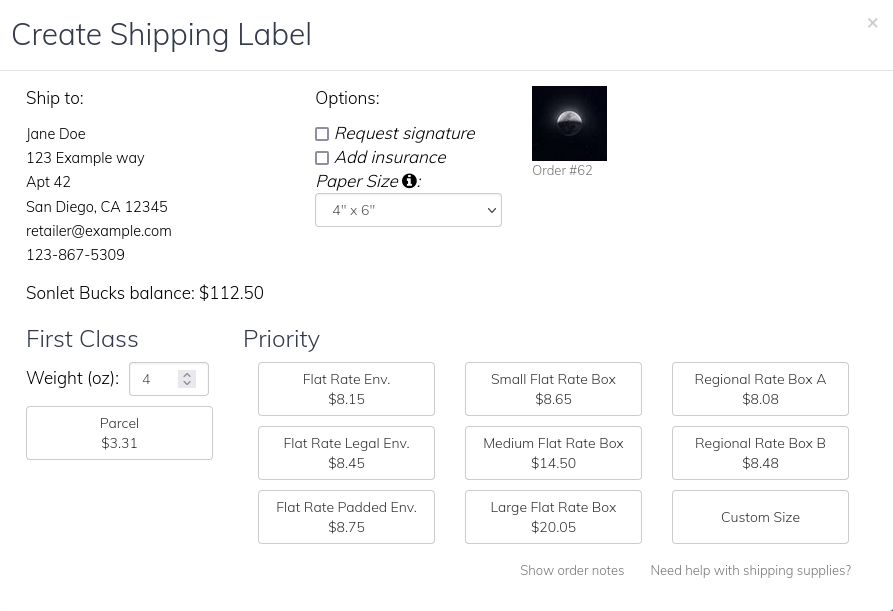Select Medium Flat Rate Box $14.50

point(553,453)
